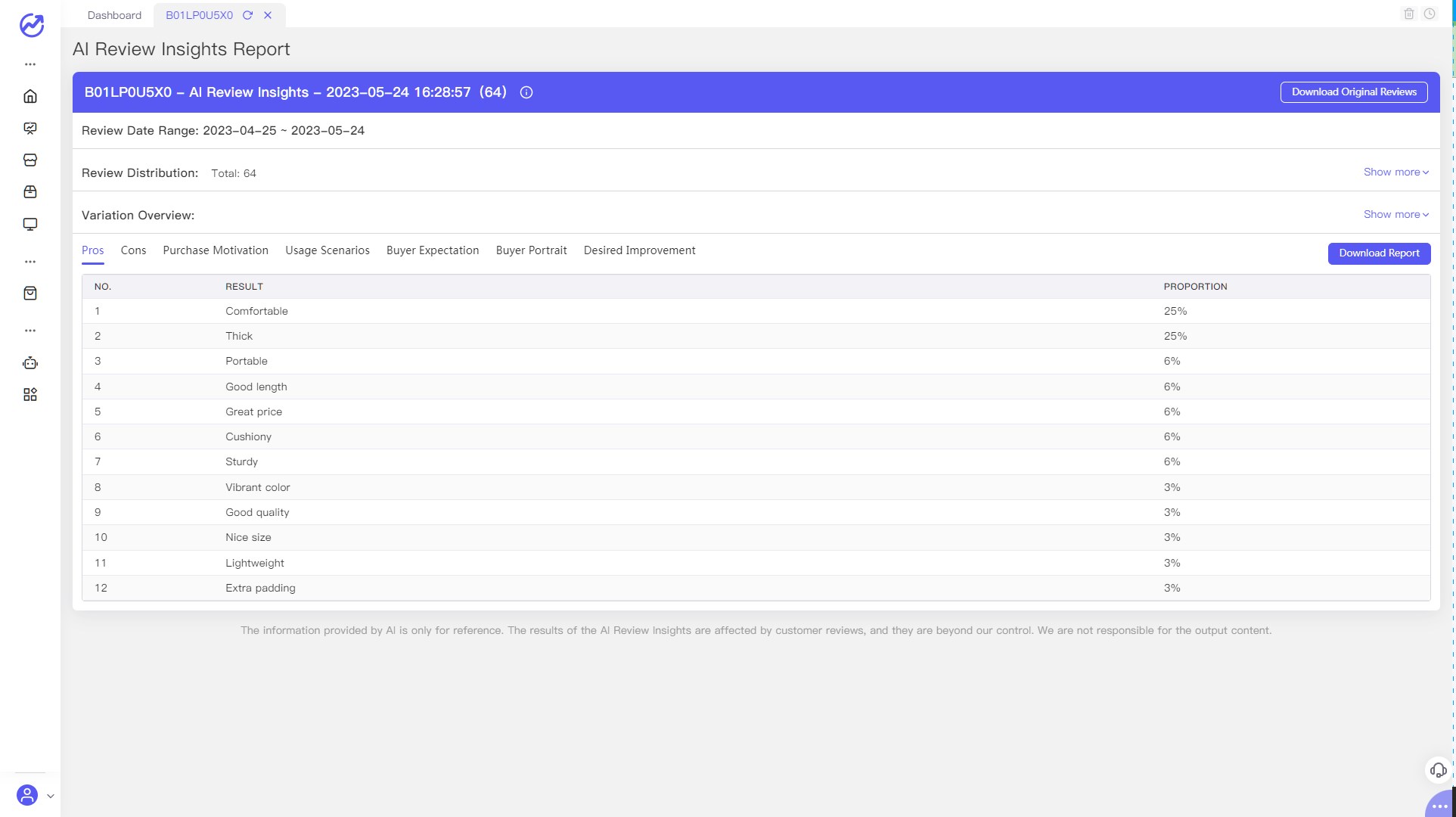Expand Show more for Review Distribution
This screenshot has height=817, width=1456.
[1395, 172]
